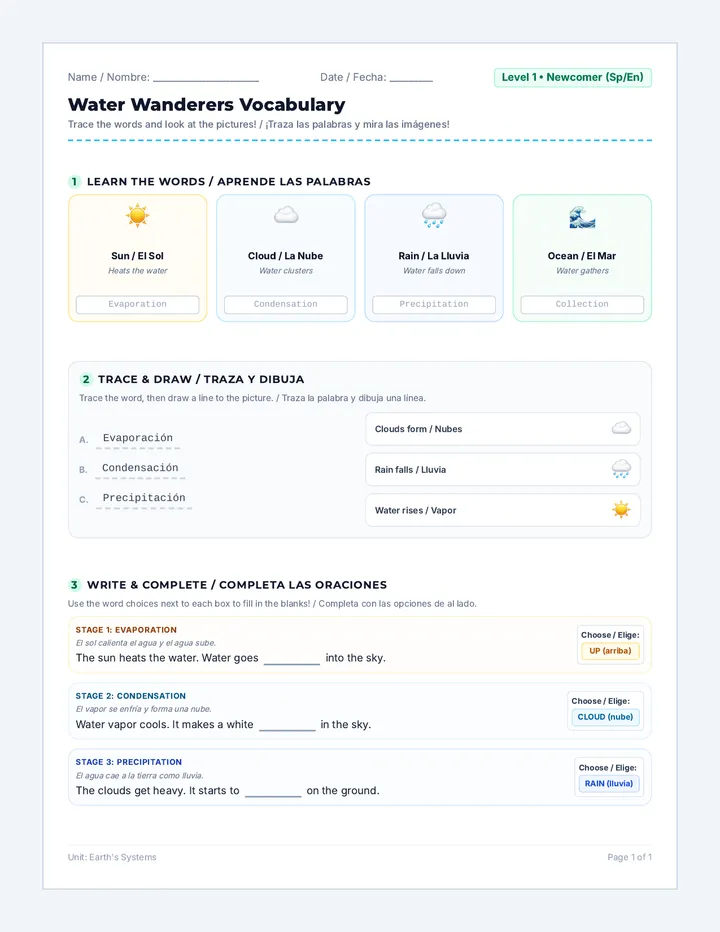Viewport: 720px width, 932px height.
Task: Click the section 1 number badge
Action: 74,181
